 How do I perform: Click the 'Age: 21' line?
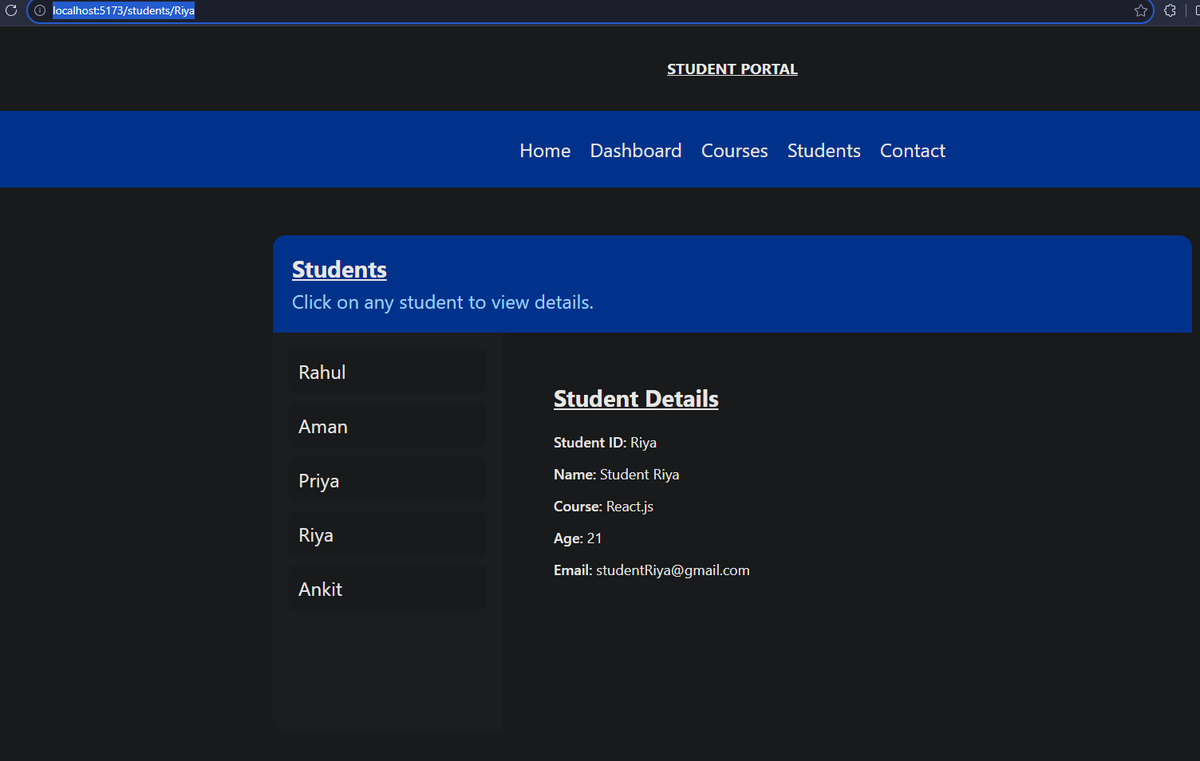(578, 538)
